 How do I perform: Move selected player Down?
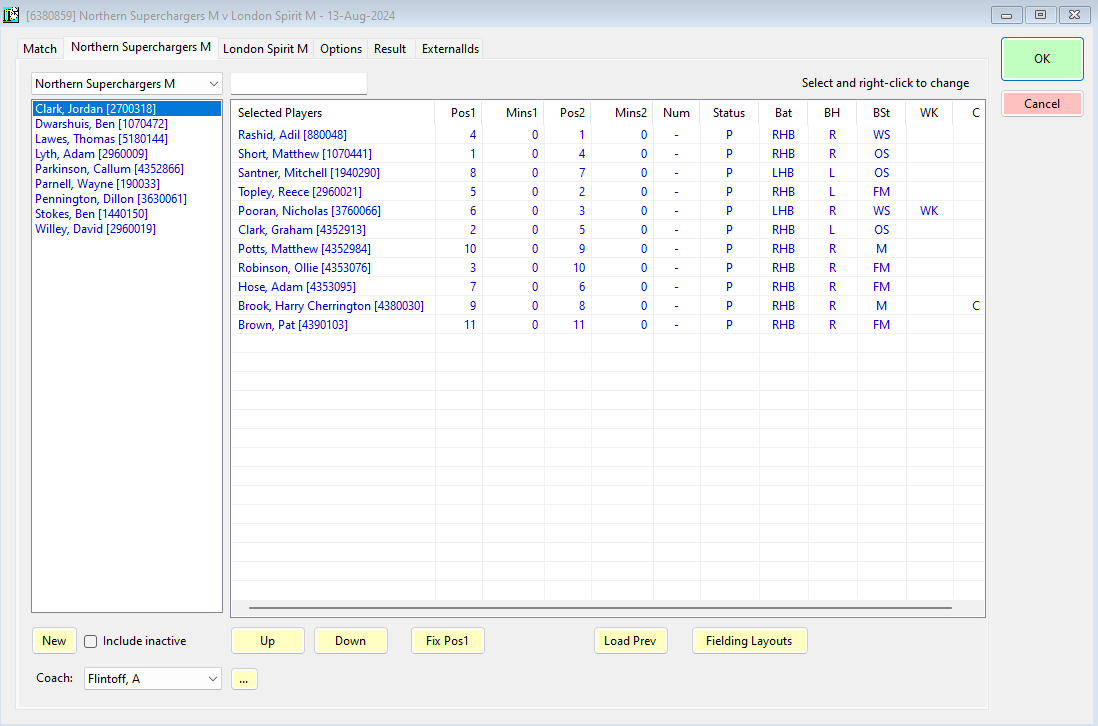click(x=350, y=641)
